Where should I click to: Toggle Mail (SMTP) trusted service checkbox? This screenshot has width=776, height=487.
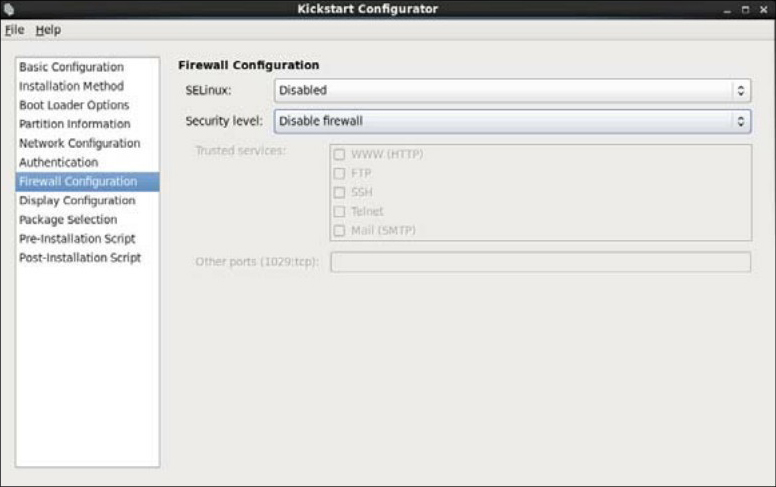339,231
